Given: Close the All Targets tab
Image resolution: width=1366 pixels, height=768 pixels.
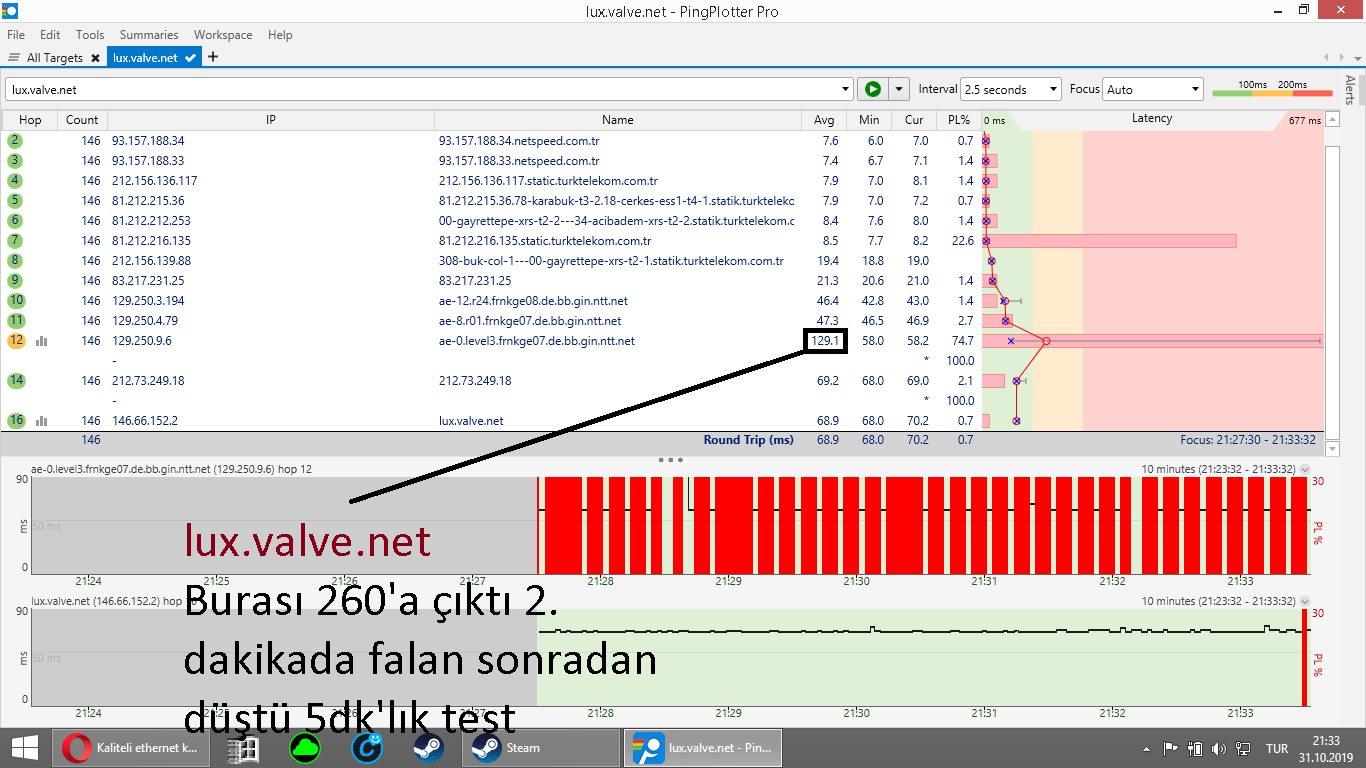Looking at the screenshot, I should pos(95,58).
